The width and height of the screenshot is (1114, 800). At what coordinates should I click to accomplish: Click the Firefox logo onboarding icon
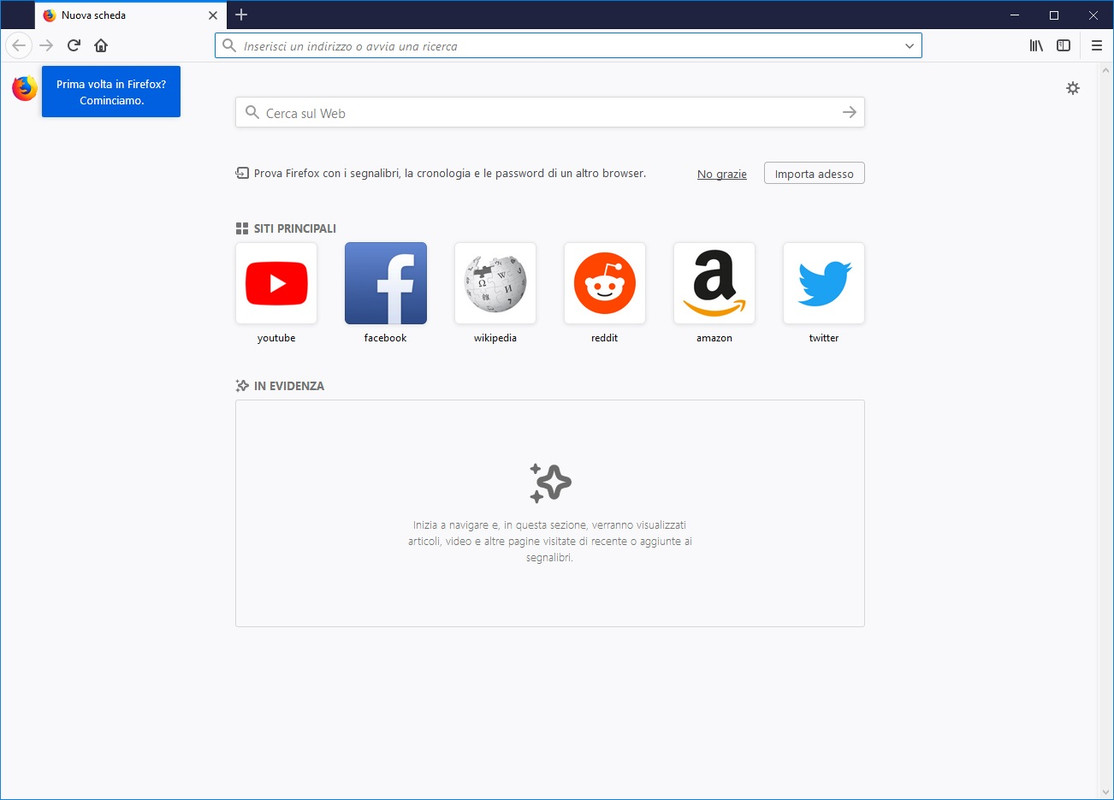pyautogui.click(x=25, y=89)
